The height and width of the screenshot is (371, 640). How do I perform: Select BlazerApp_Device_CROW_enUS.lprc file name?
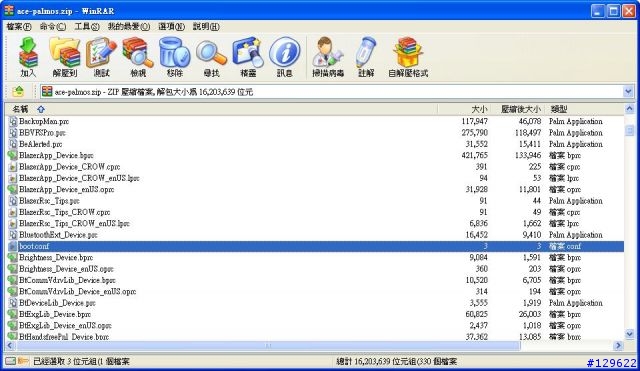(x=79, y=178)
